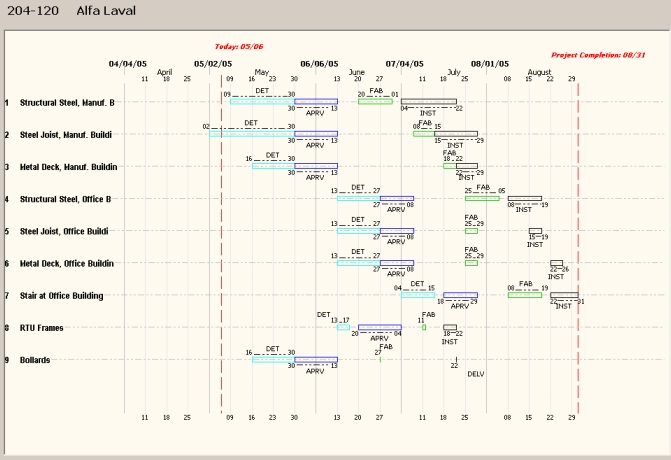Click the green FAB bar for Structural Steel, Office B
Image resolution: width=671 pixels, height=460 pixels.
click(481, 198)
